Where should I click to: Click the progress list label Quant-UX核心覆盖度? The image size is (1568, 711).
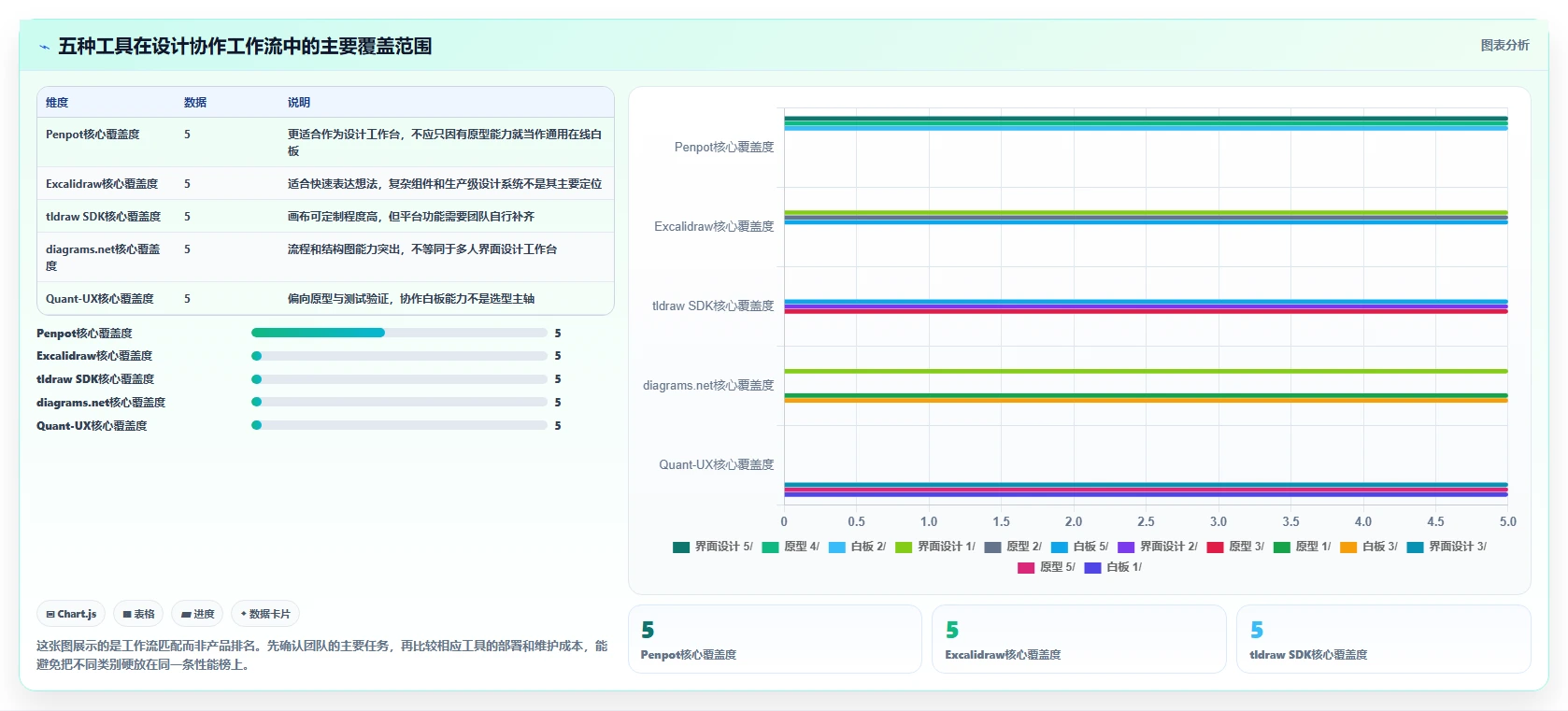click(x=92, y=426)
